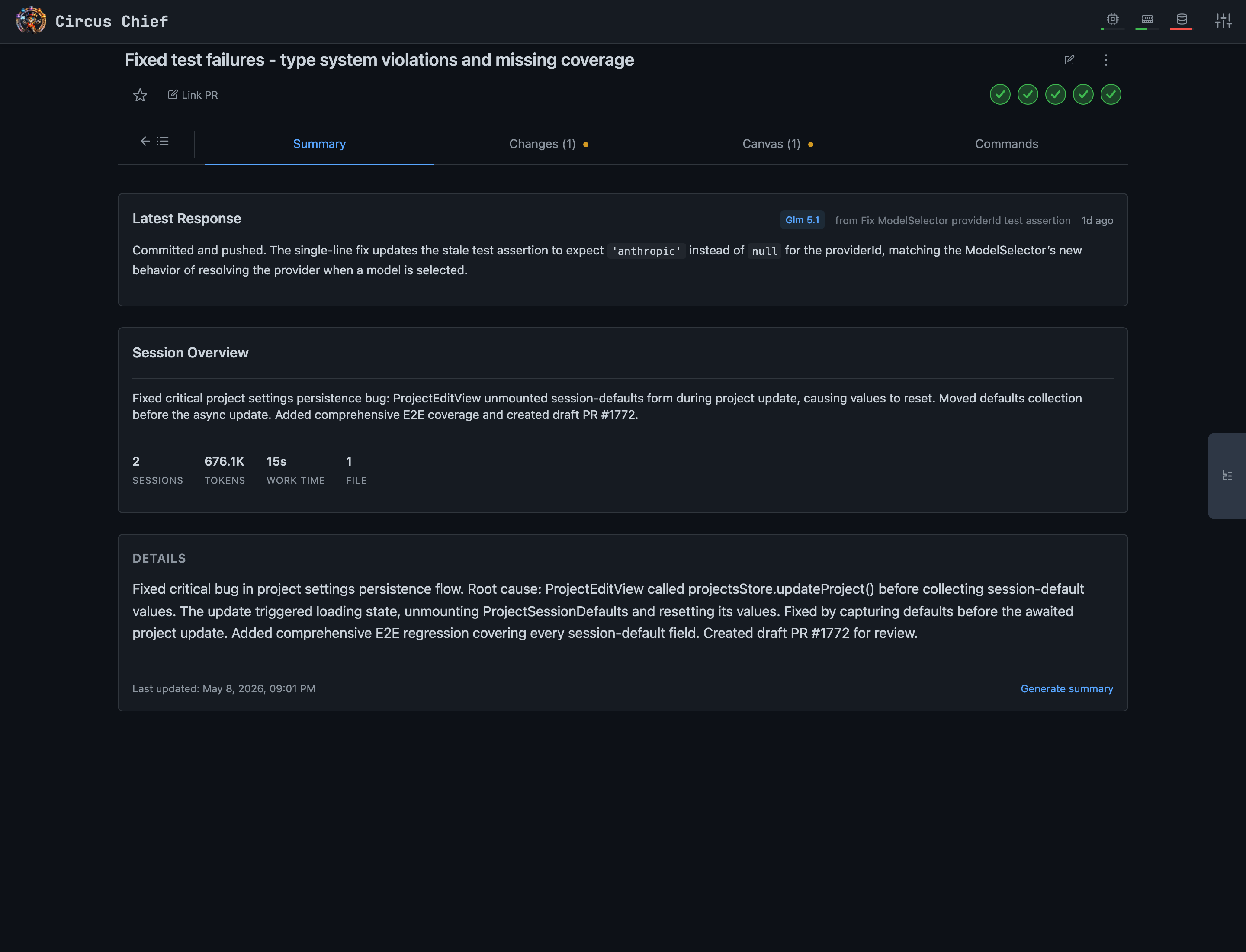
Task: Click 'Last updated: May 8, 2026, 09:01 PM'
Action: 224,688
